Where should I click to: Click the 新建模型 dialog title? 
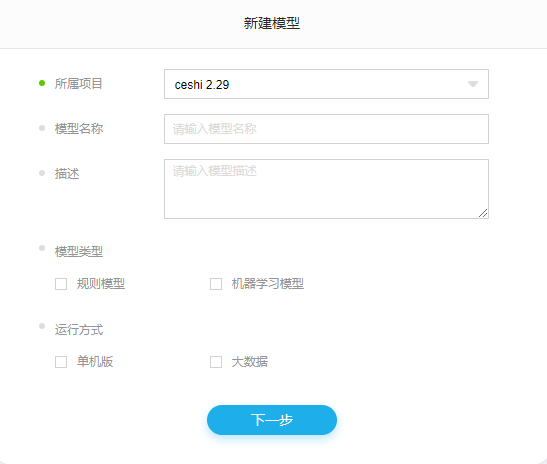[x=272, y=23]
